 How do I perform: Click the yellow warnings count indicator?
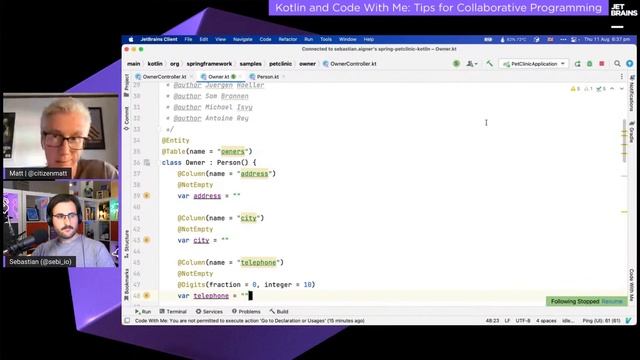[575, 89]
